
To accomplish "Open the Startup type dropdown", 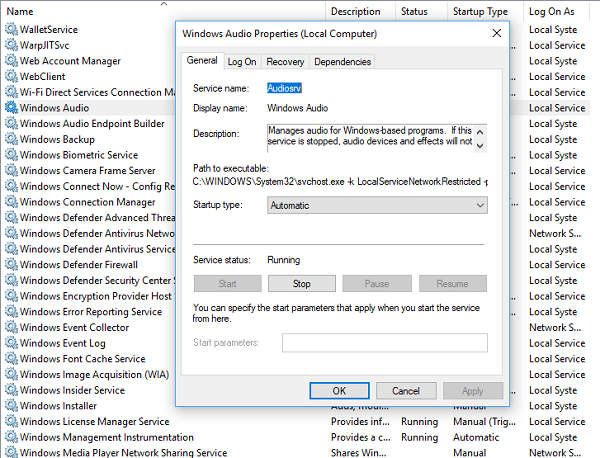I will (x=377, y=205).
